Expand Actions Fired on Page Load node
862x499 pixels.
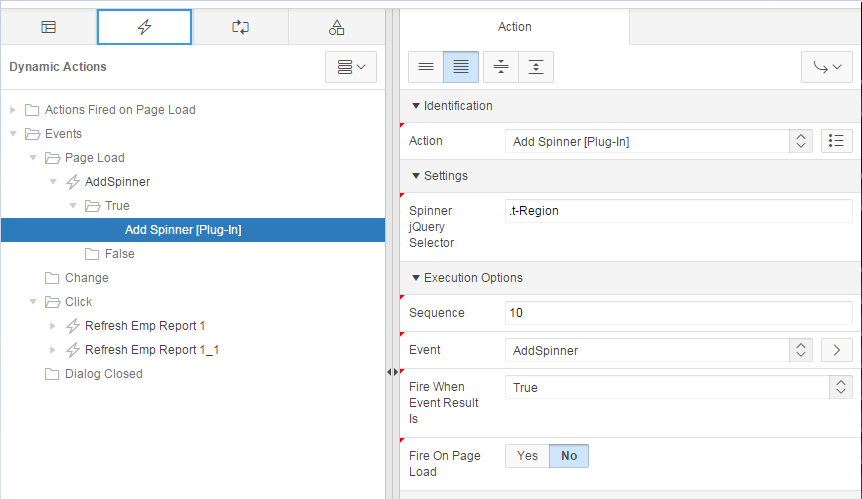click(13, 110)
